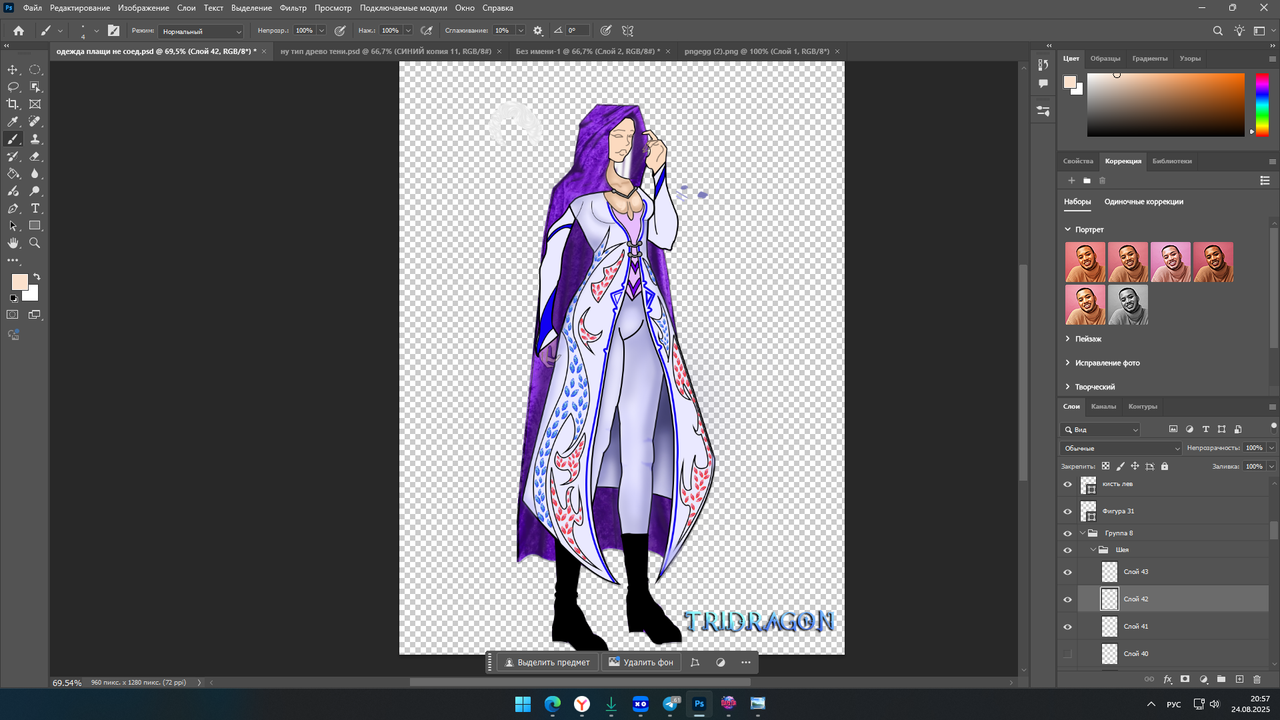Select the Eyedropper tool
The height and width of the screenshot is (720, 1280).
pyautogui.click(x=13, y=122)
